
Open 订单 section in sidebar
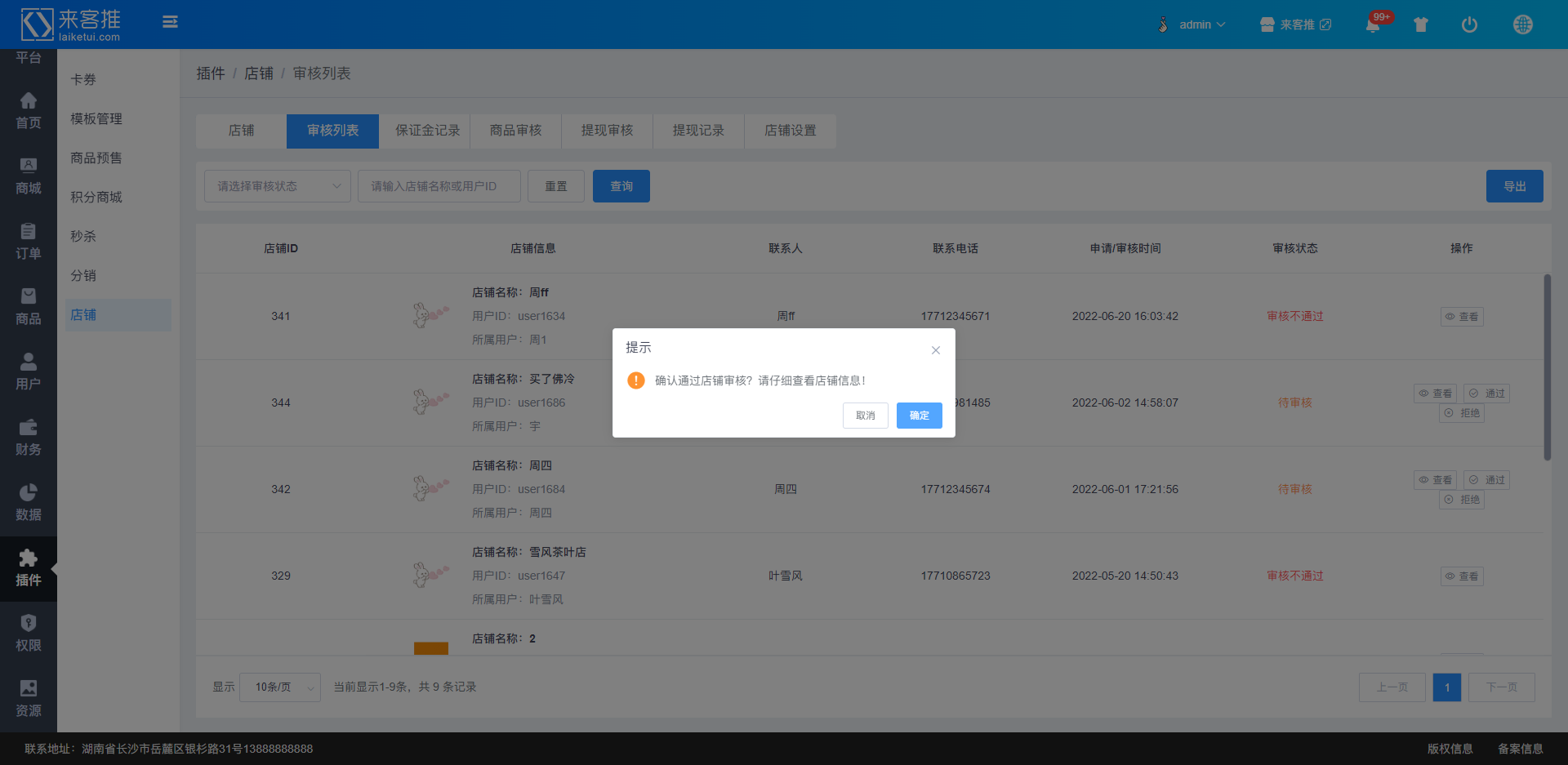pyautogui.click(x=29, y=242)
